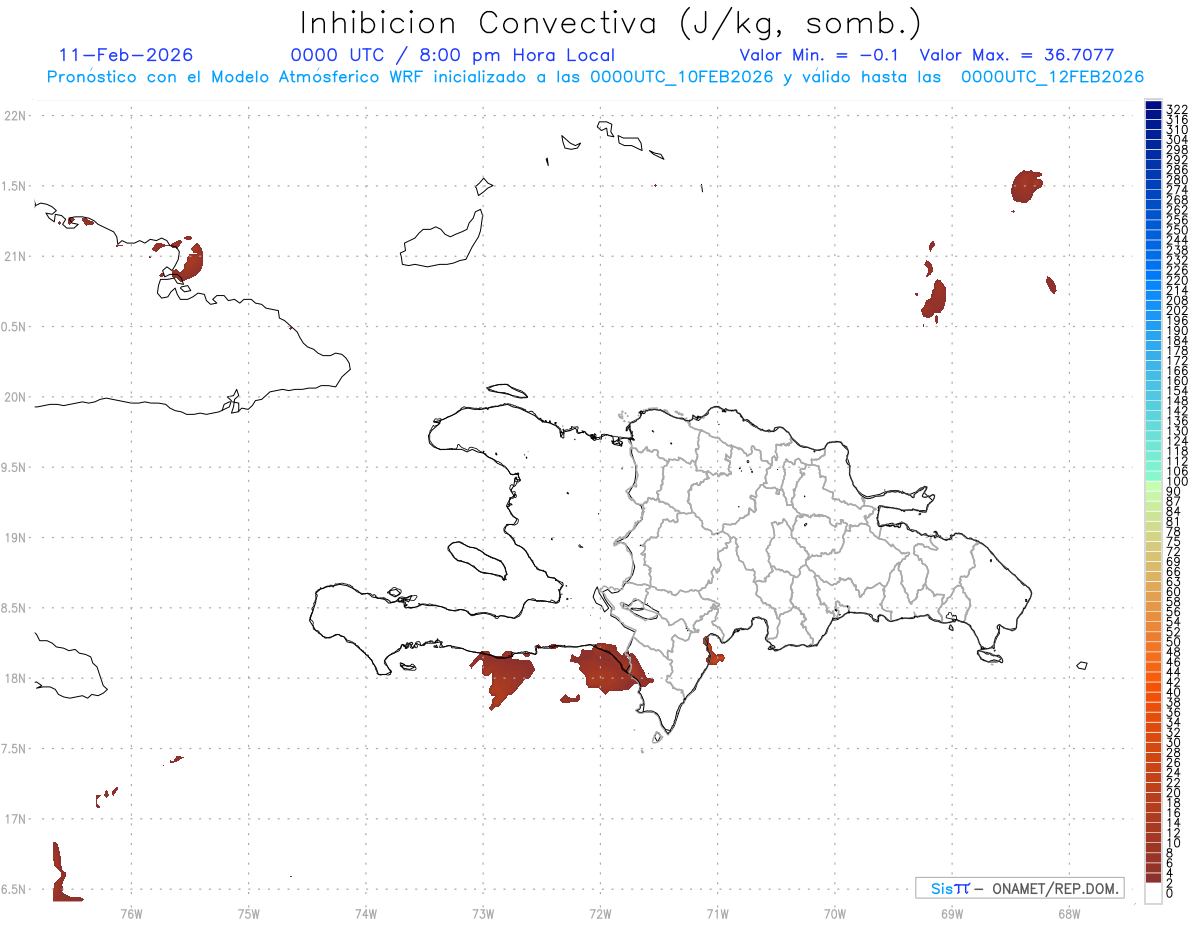The image size is (1200, 927).
Task: Click the elongated red shaded area north of 69W near 20.7N
Action: [x=934, y=300]
